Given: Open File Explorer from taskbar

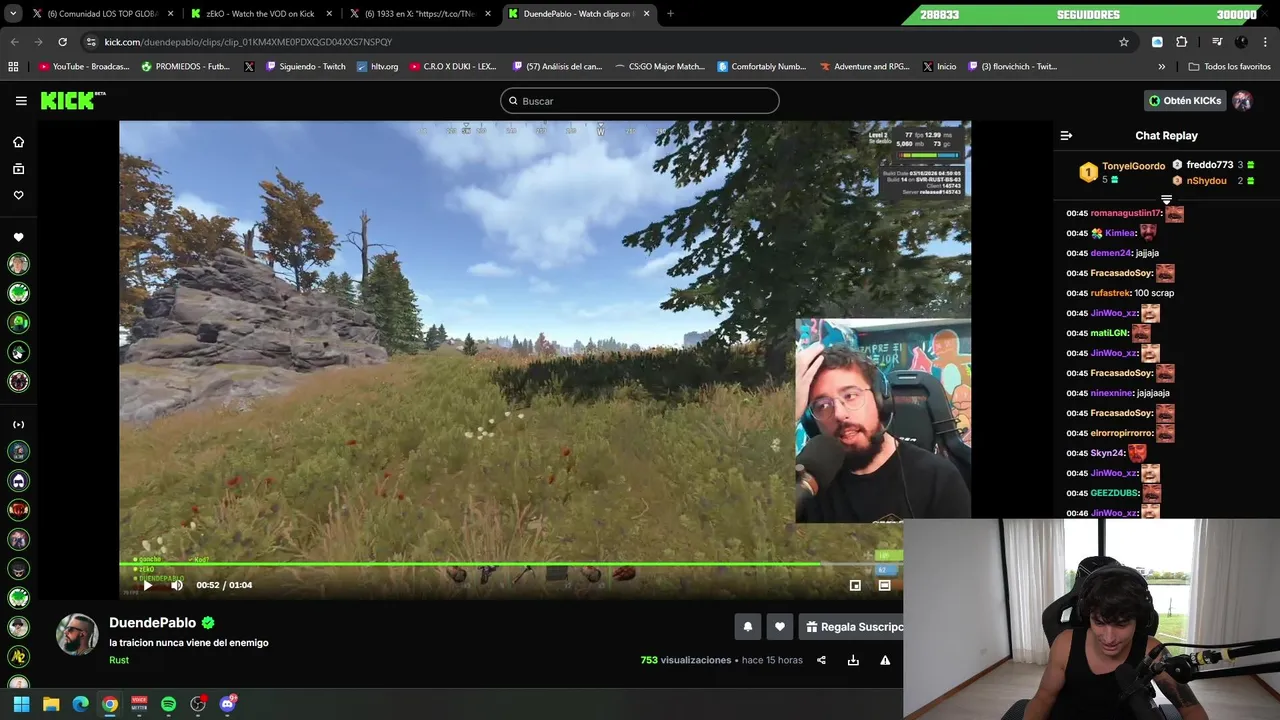Looking at the screenshot, I should [x=51, y=704].
